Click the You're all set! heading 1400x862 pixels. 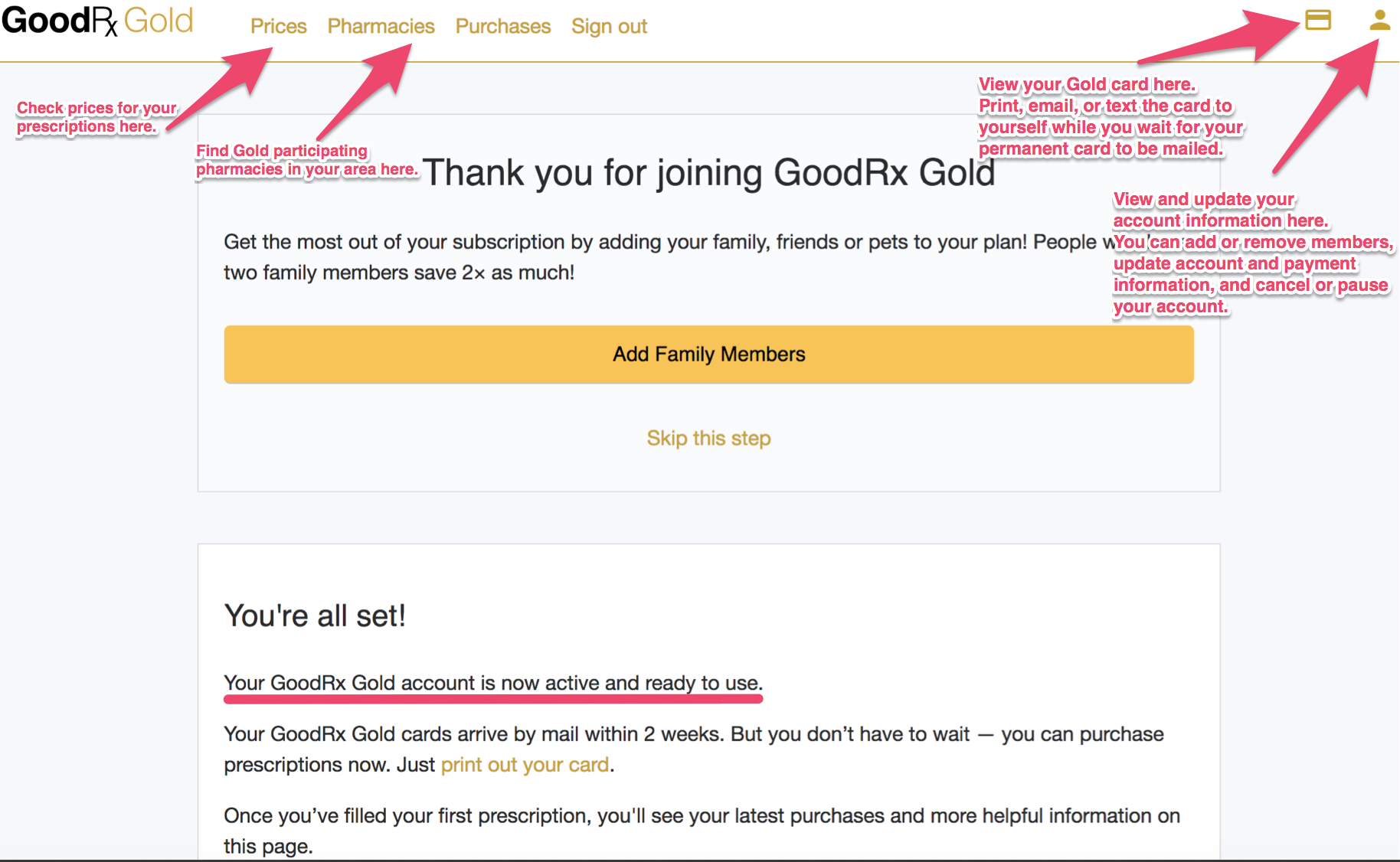tap(315, 615)
